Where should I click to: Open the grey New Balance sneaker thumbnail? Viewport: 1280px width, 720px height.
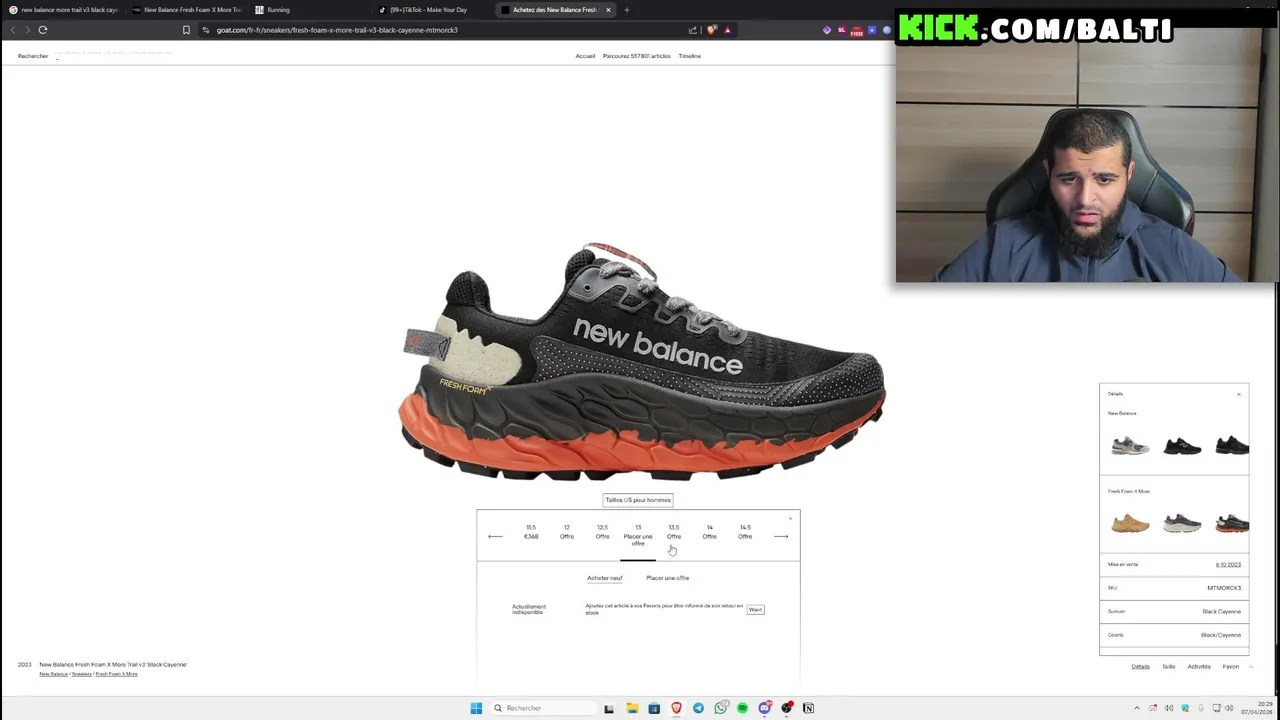point(1131,446)
